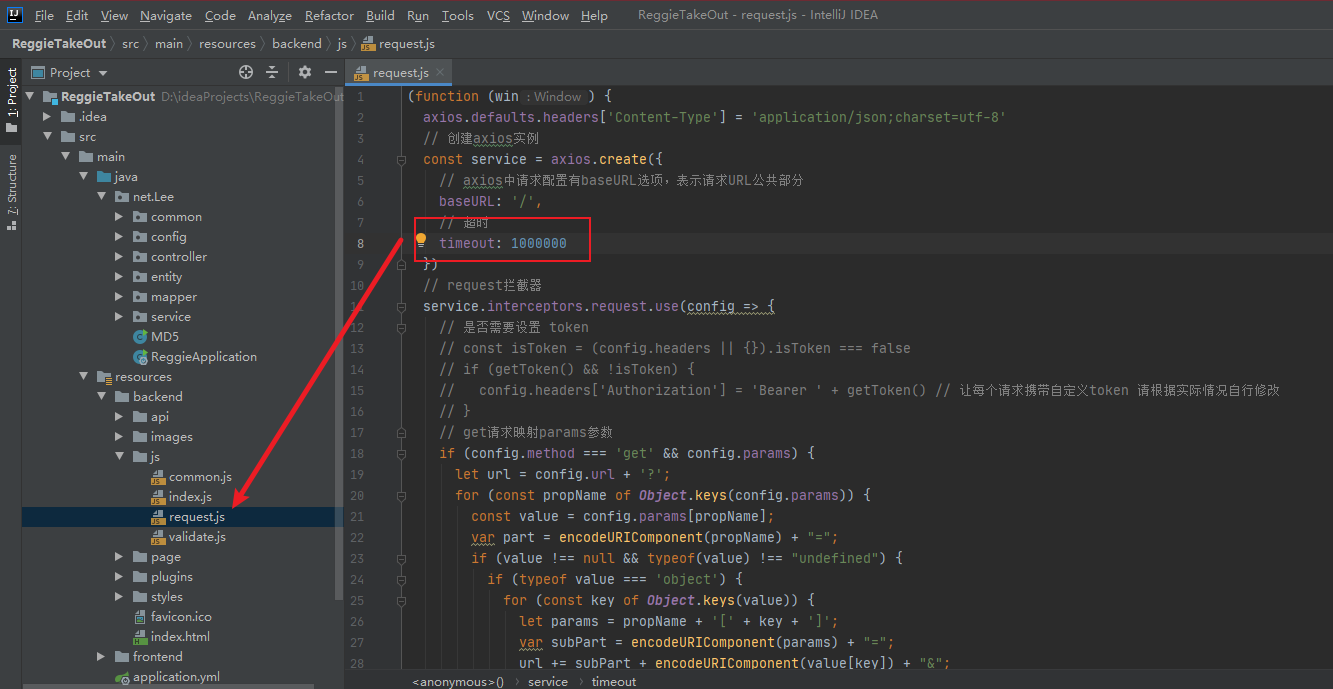Click ReggieTakeOut breadcrumb in navigation bar
1333x689 pixels.
pos(59,44)
